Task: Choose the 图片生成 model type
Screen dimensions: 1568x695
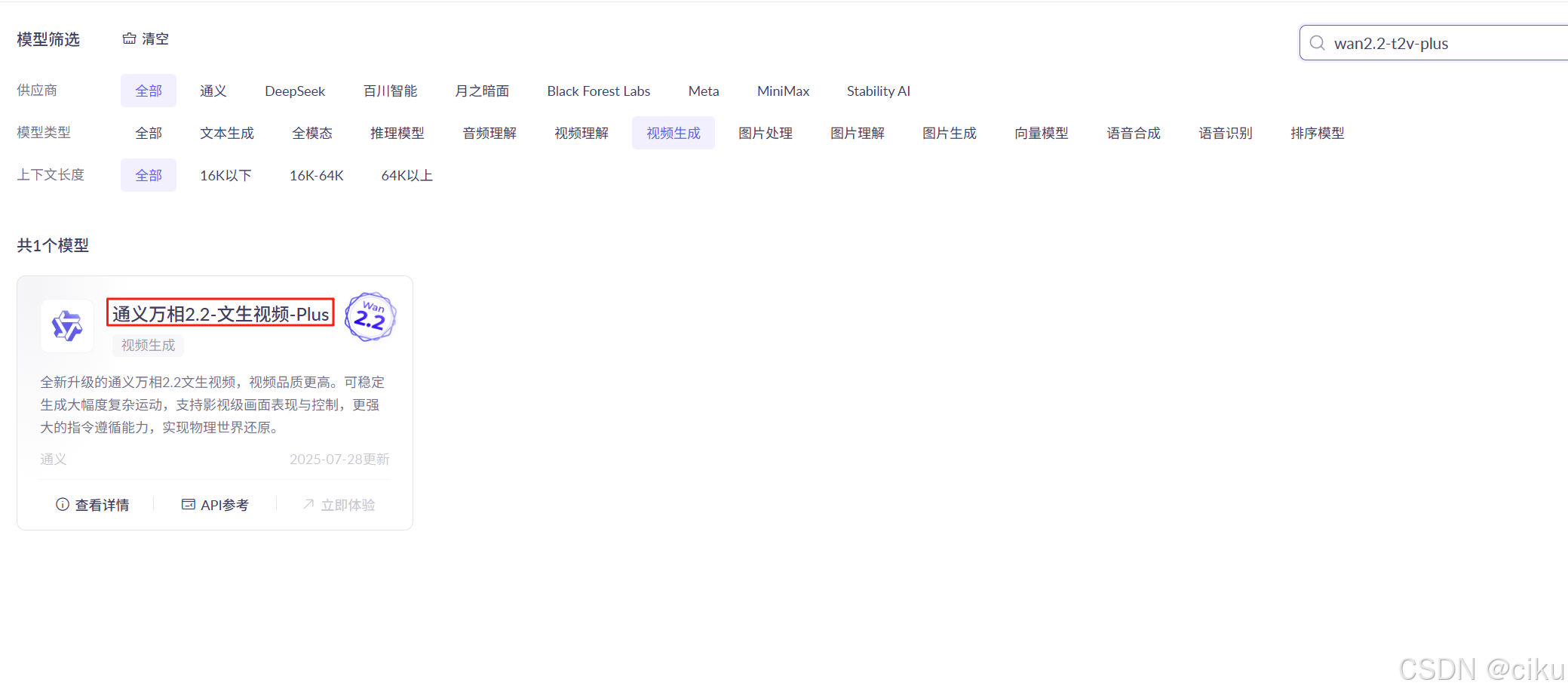Action: (x=950, y=133)
